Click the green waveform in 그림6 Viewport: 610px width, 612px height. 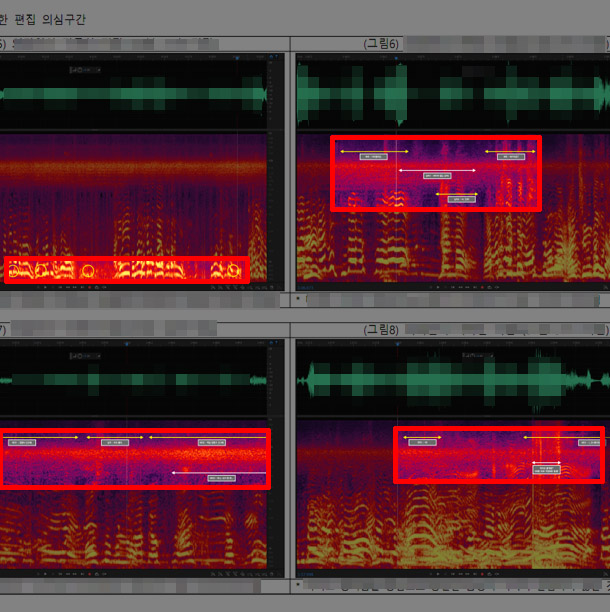coord(450,95)
